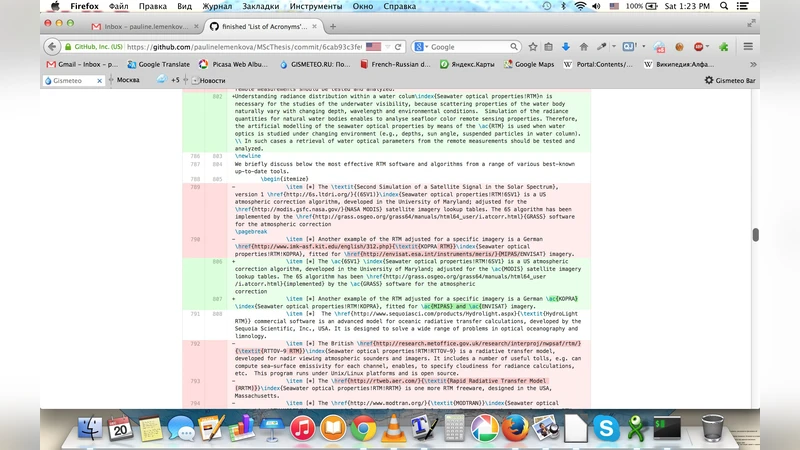Open the Terminal icon in the dock
The image size is (800, 450).
(667, 428)
